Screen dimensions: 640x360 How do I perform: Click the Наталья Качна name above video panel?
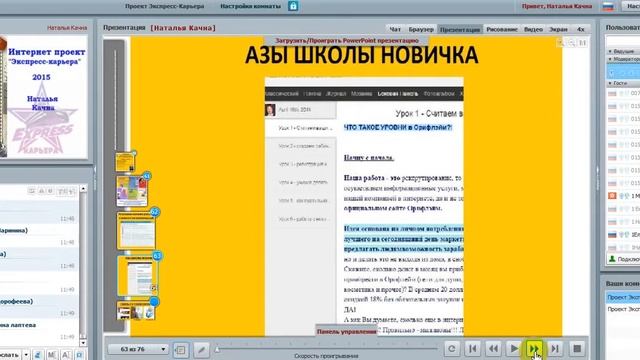[x=67, y=28]
